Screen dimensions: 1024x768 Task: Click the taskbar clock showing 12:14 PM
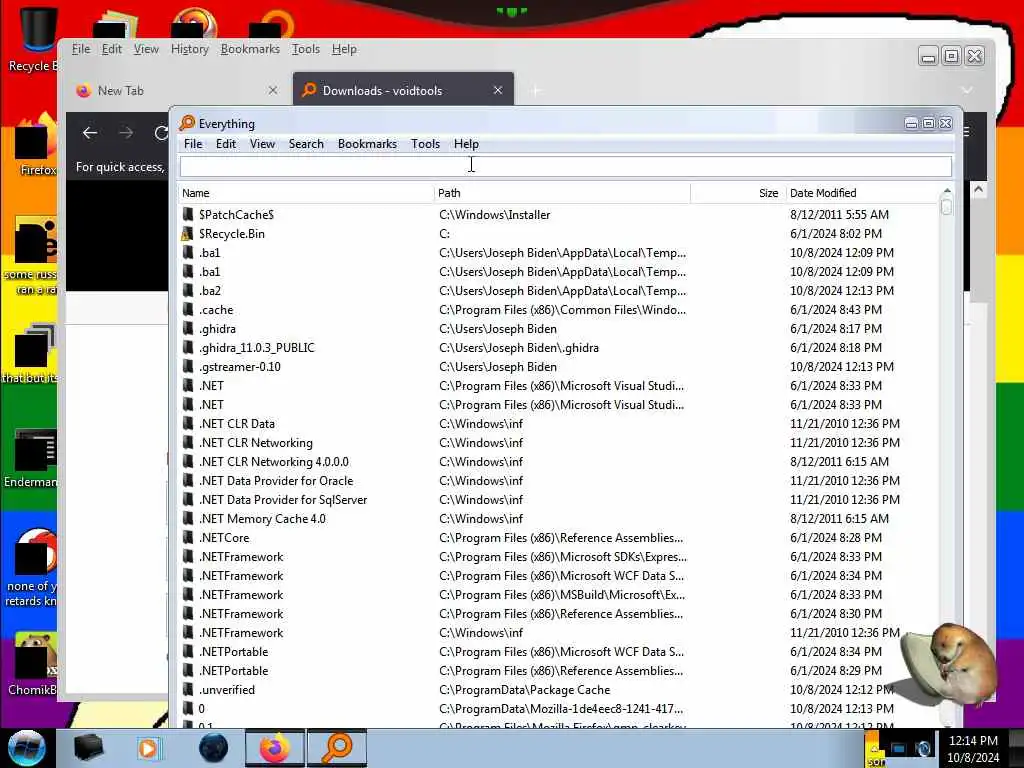click(973, 749)
